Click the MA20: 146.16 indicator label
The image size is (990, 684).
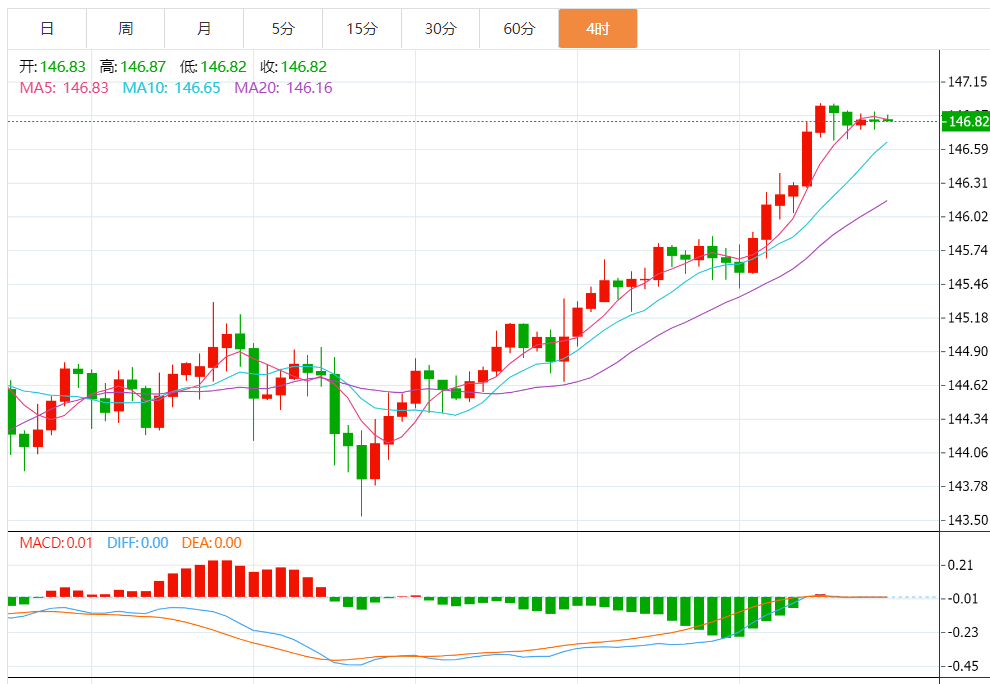pos(283,88)
